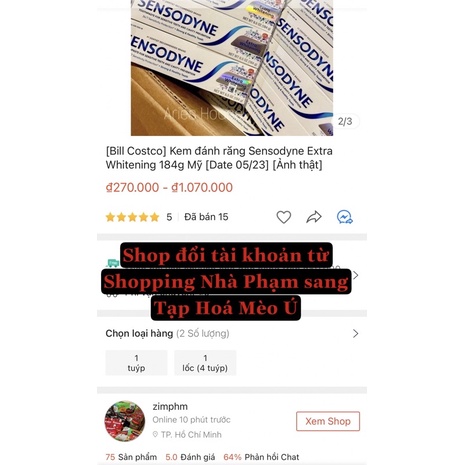Open the zimphm shop name link
The image size is (465, 465).
click(170, 407)
